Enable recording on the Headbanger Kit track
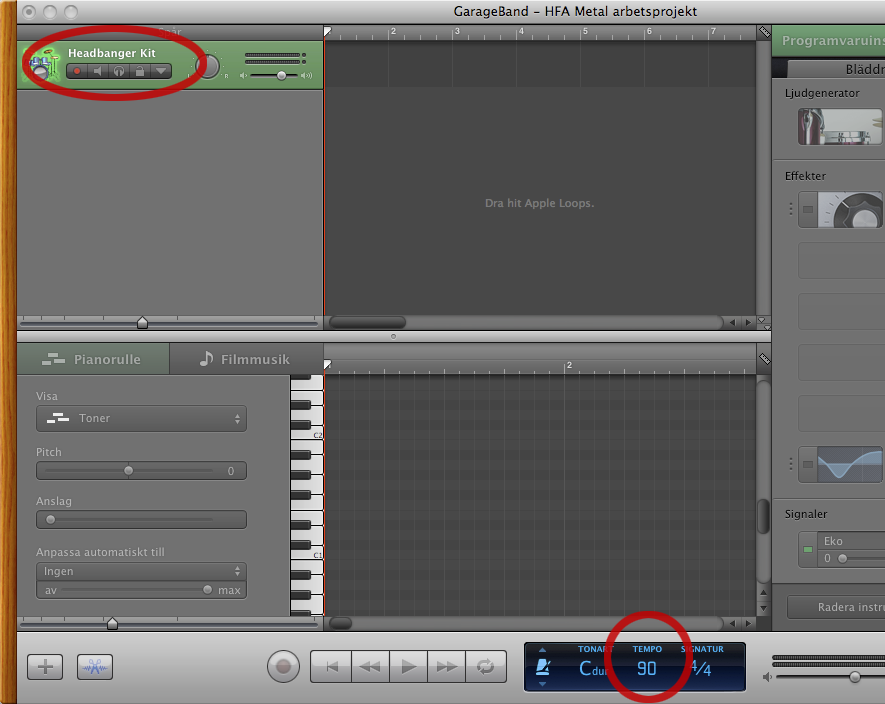The width and height of the screenshot is (885, 704). coord(77,71)
